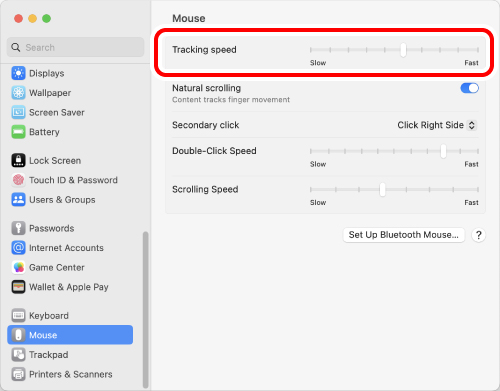This screenshot has height=391, width=500.
Task: Click the 'Trackpad' text label
Action: tap(49, 355)
